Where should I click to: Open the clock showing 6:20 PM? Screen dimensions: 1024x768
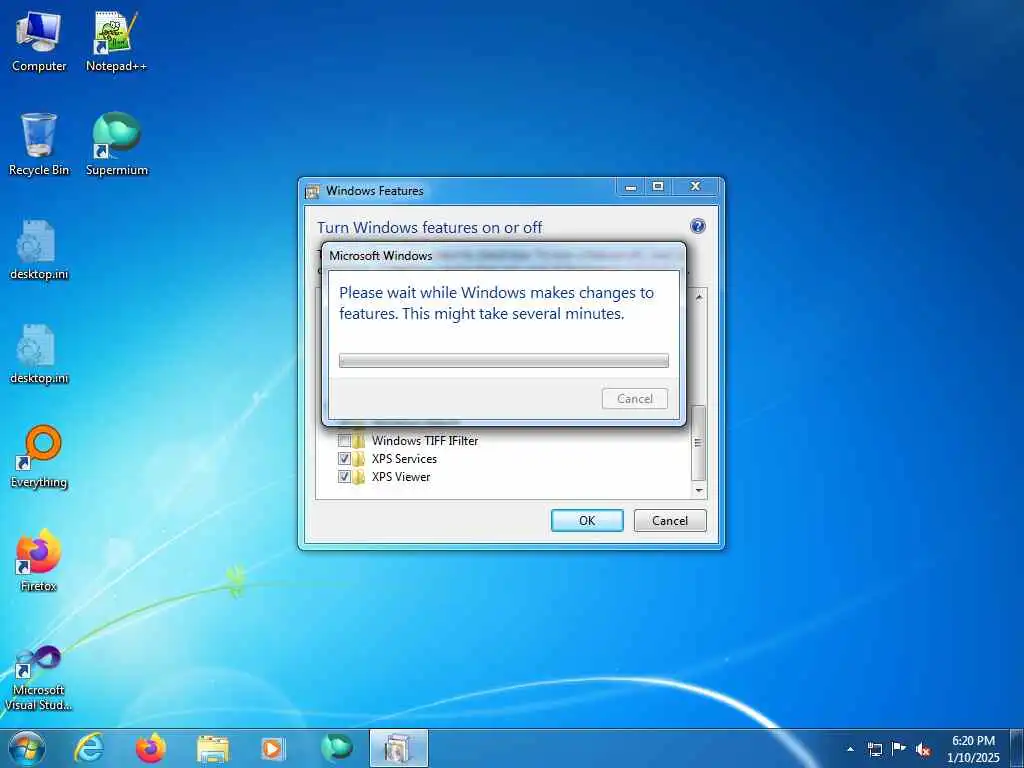click(973, 749)
